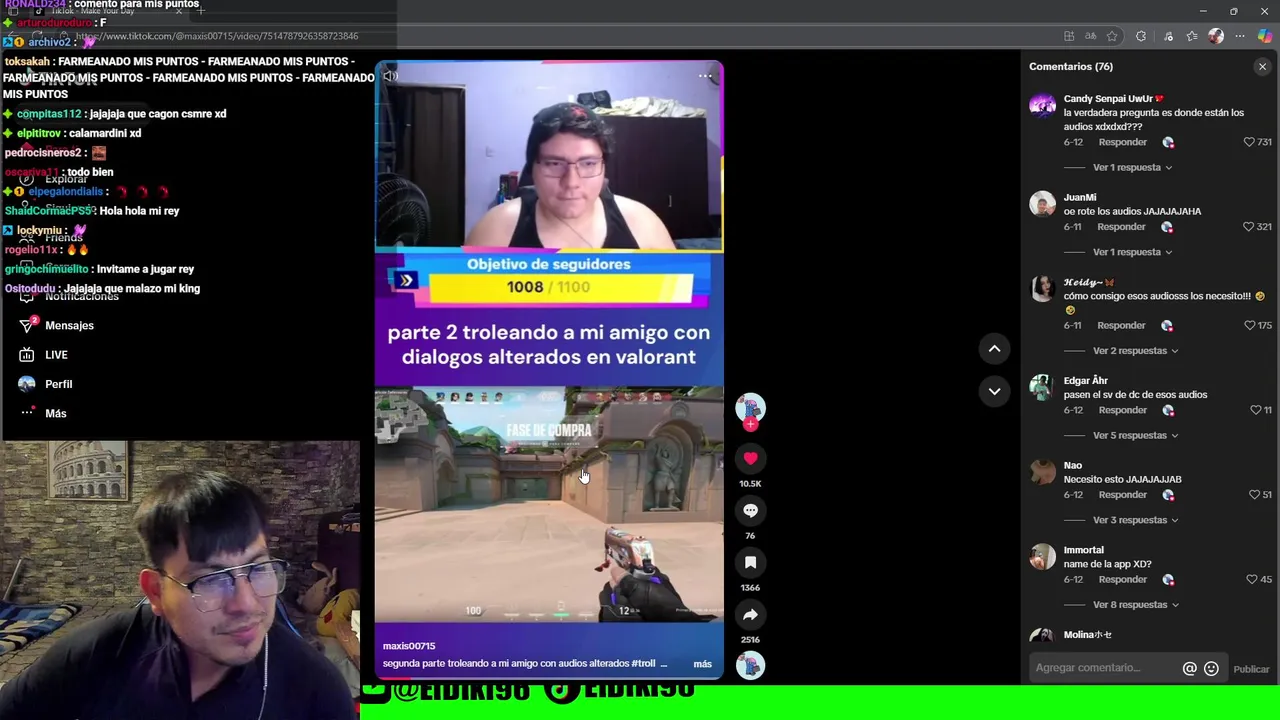This screenshot has width=1280, height=720.
Task: Open Perfil in the sidebar
Action: (x=46, y=384)
